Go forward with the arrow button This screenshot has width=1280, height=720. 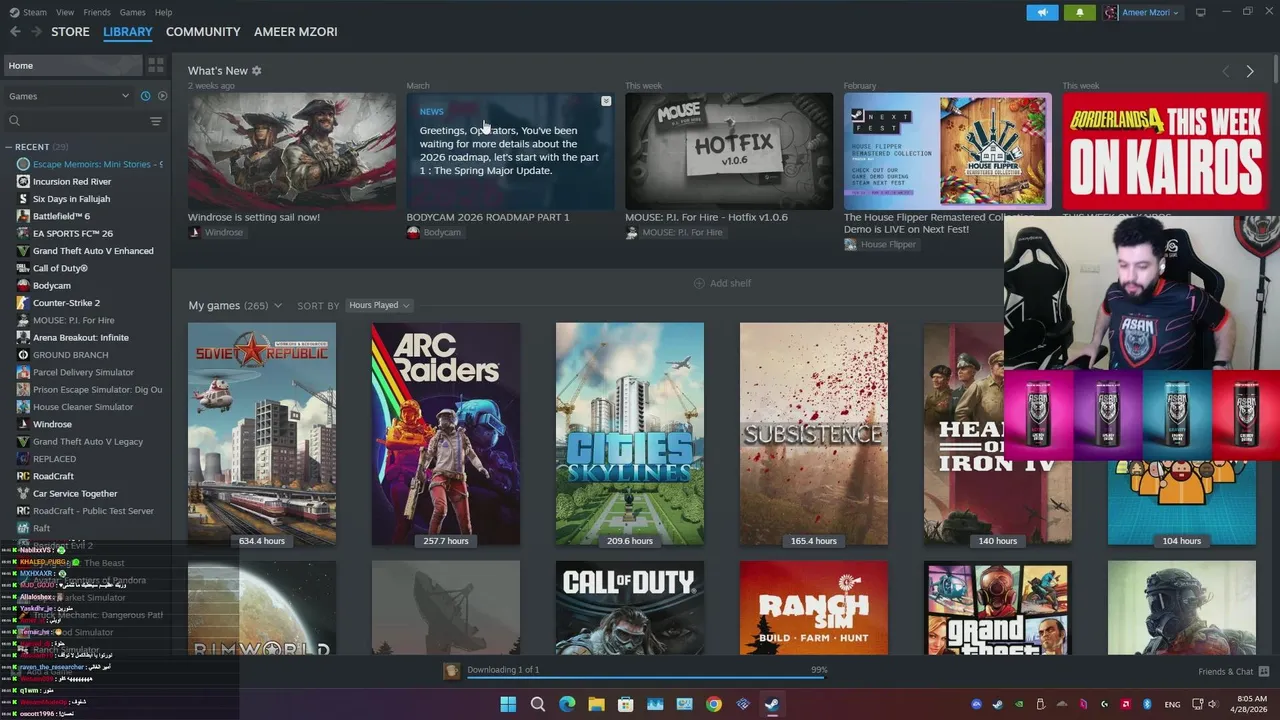click(37, 32)
